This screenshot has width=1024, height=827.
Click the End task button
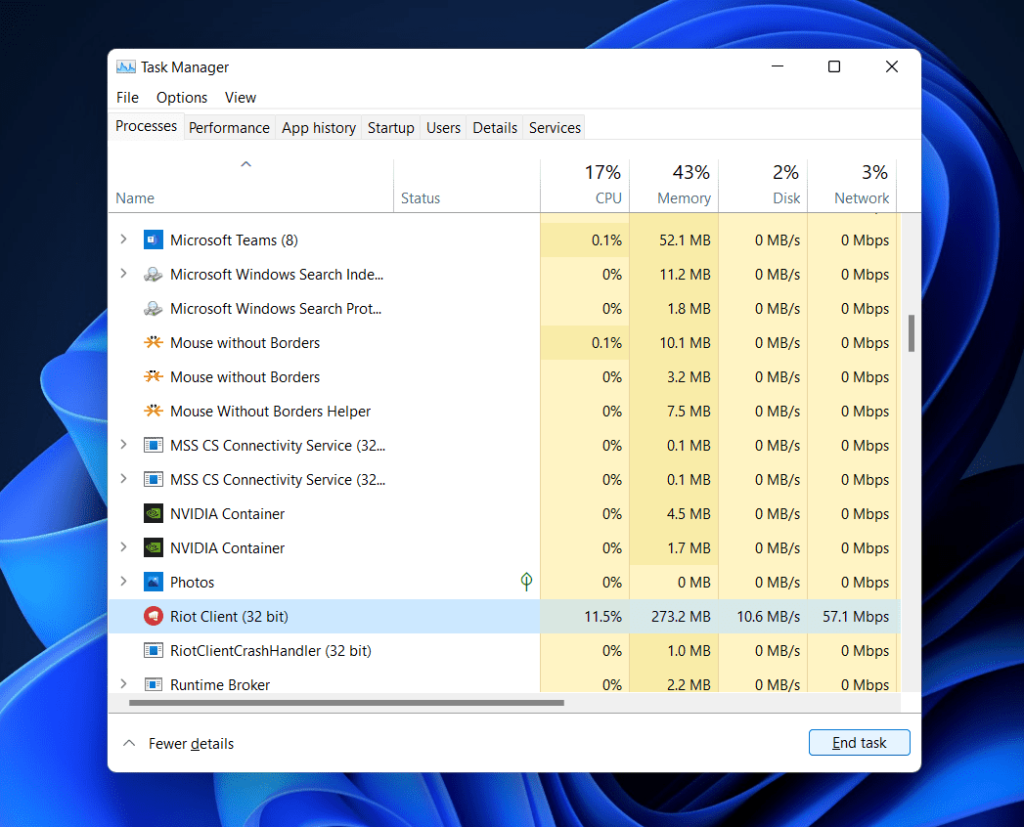(859, 742)
